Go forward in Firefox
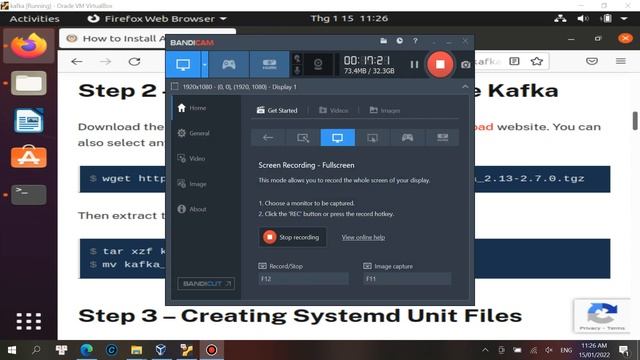This screenshot has height=360, width=640. [105, 62]
